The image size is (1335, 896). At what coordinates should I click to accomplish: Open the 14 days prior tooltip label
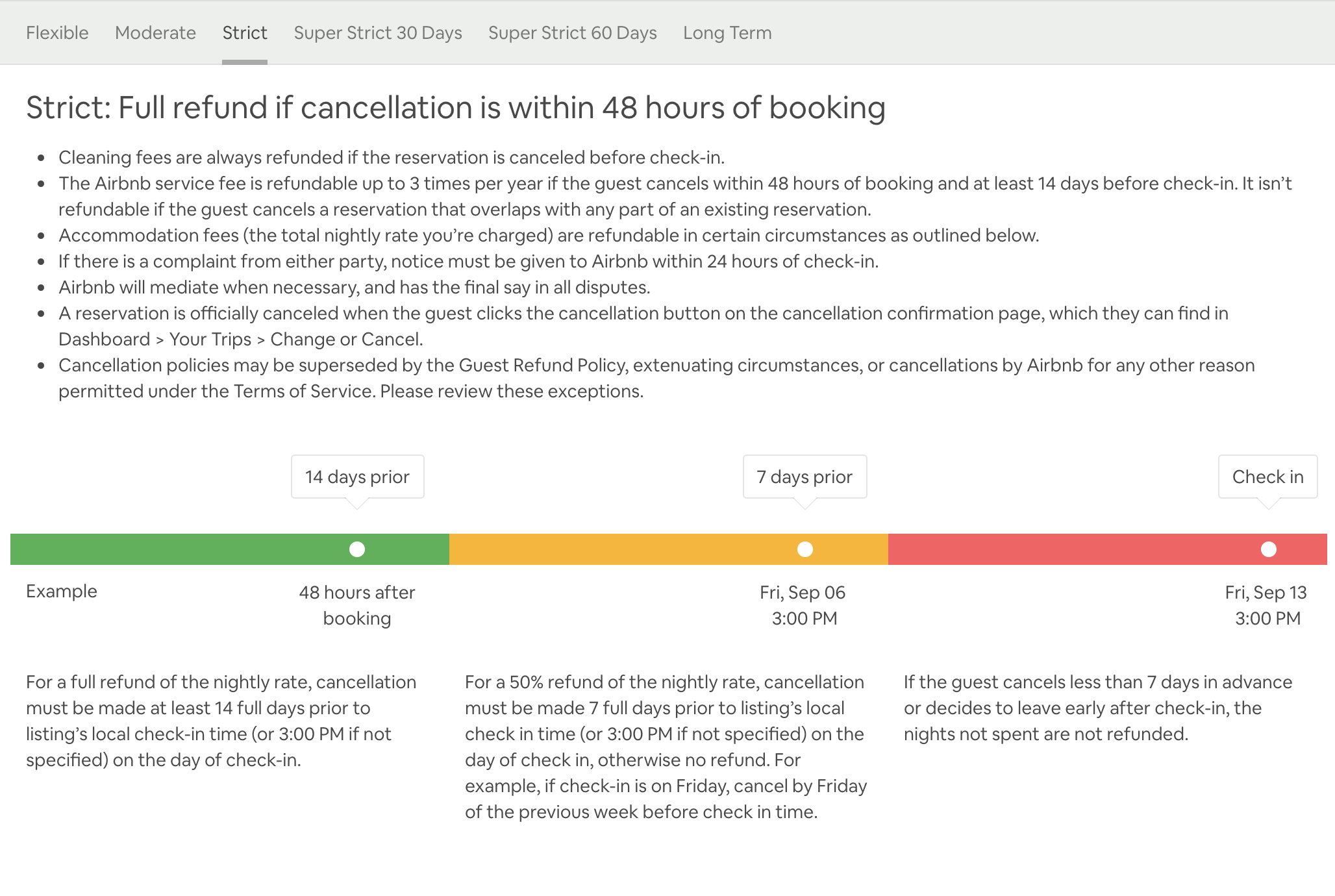point(356,477)
